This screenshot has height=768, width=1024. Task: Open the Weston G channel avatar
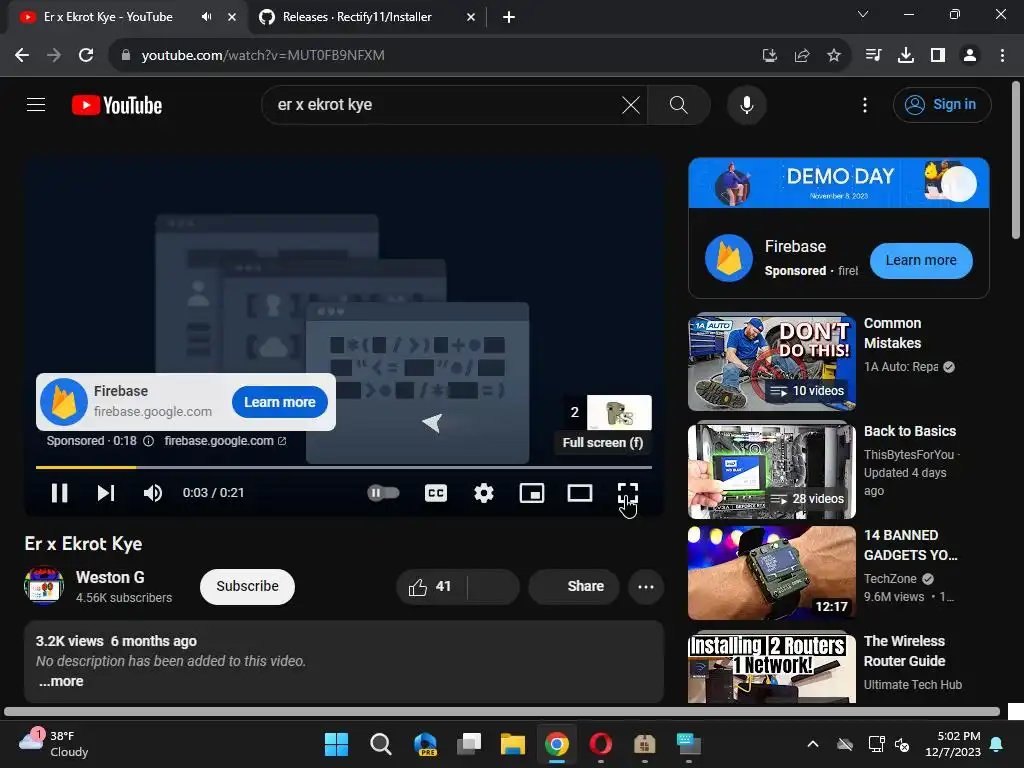click(x=44, y=585)
